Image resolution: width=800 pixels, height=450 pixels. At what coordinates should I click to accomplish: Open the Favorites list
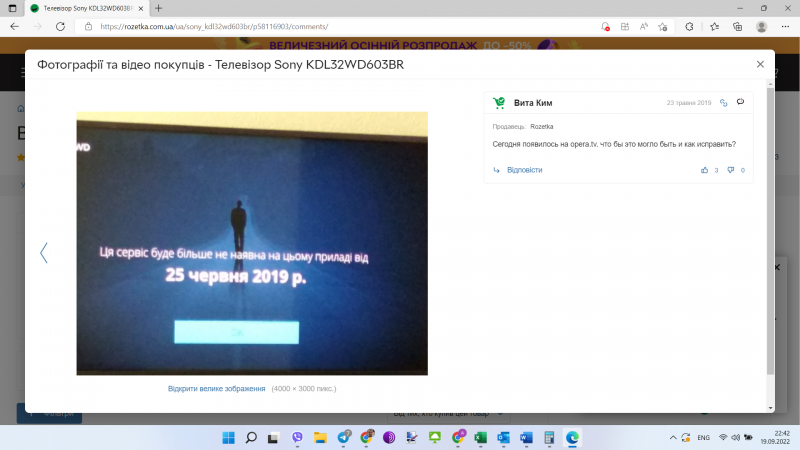point(714,27)
